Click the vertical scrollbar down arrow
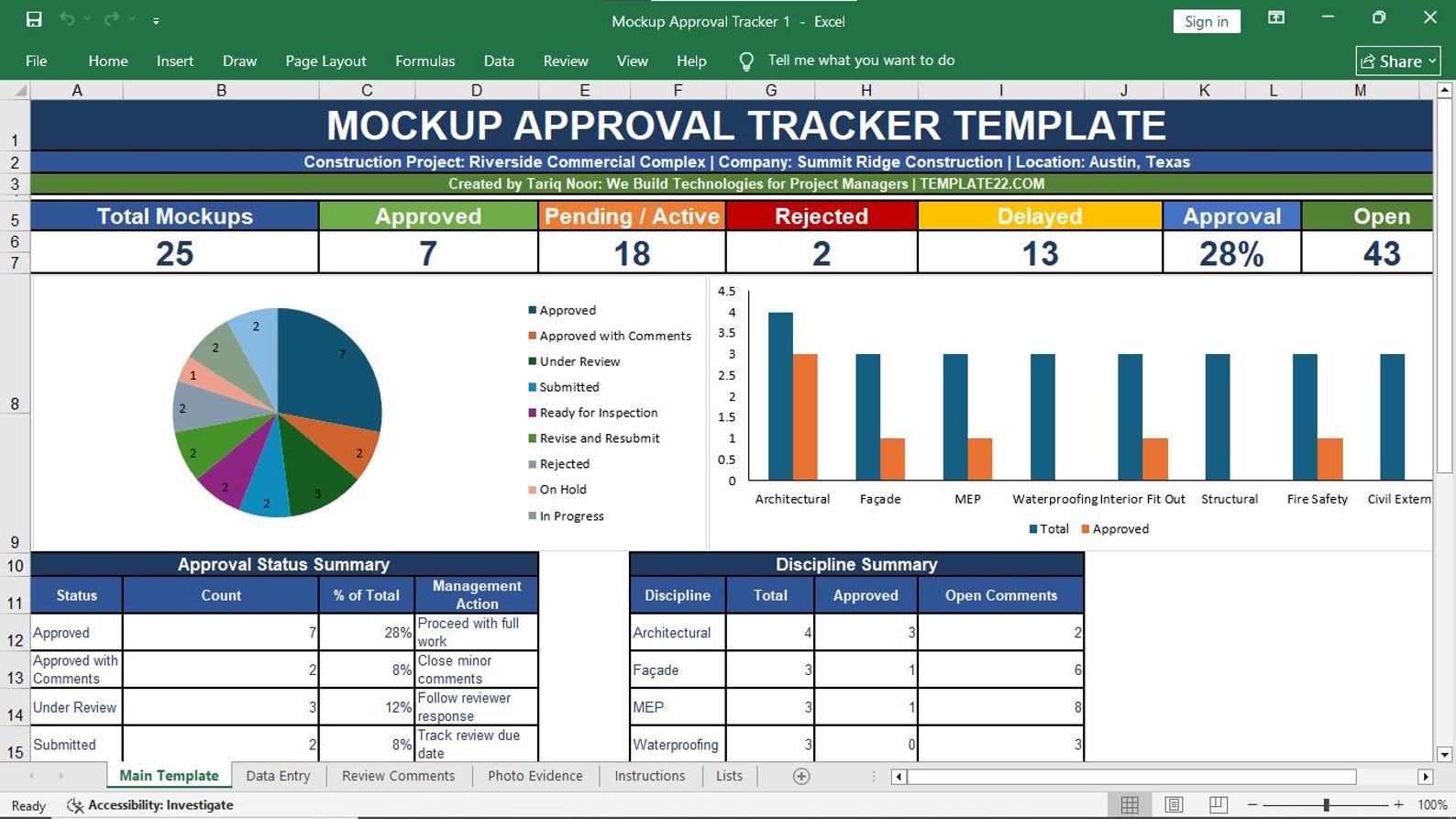 [x=1445, y=754]
